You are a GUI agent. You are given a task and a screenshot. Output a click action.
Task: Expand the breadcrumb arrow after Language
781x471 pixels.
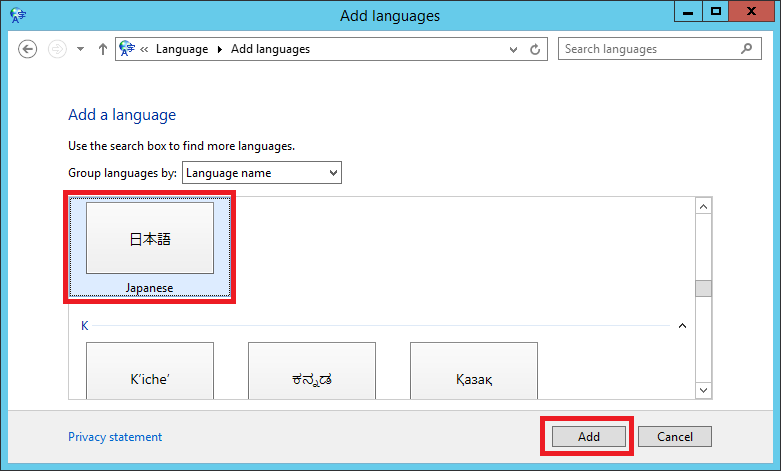point(220,49)
